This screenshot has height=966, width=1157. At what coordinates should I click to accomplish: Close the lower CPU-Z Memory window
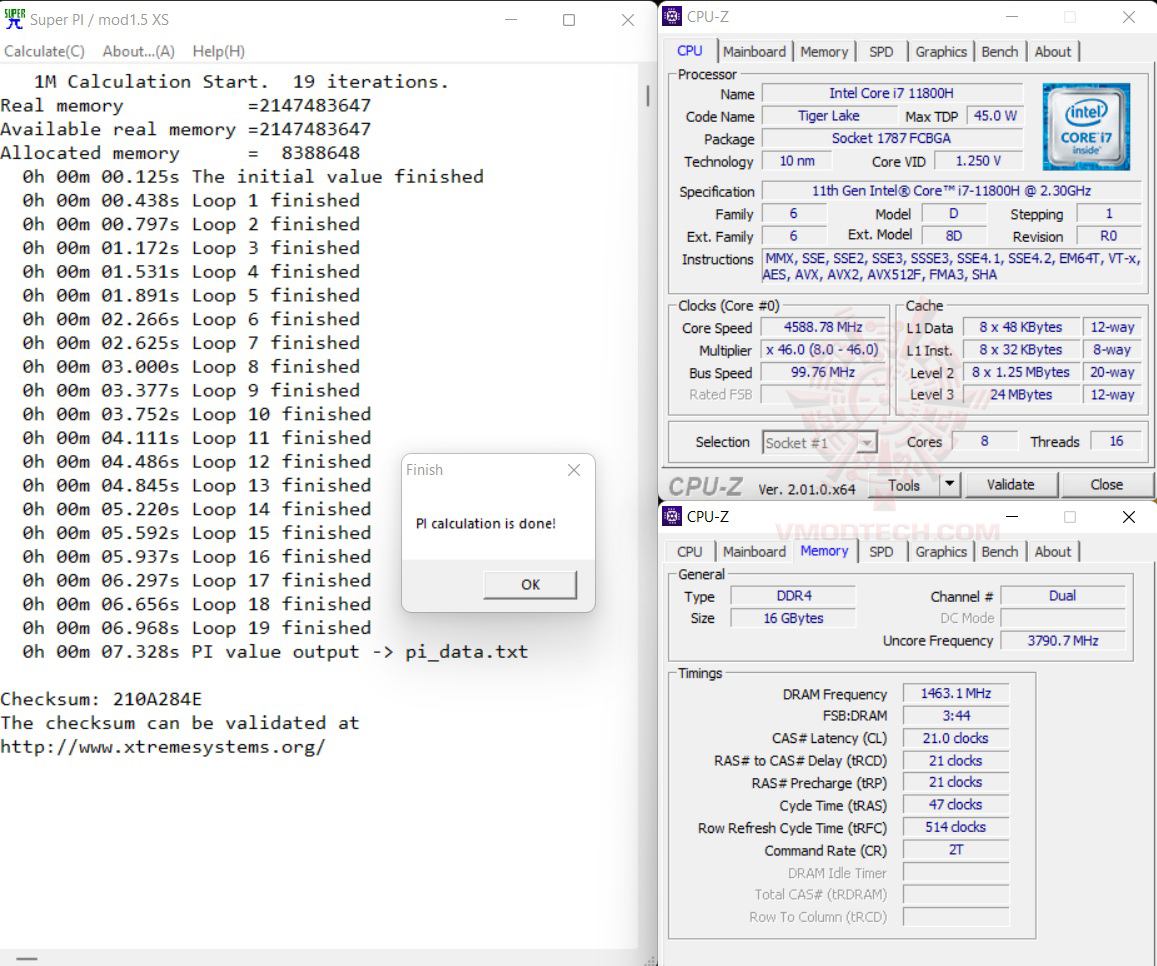coord(1128,517)
